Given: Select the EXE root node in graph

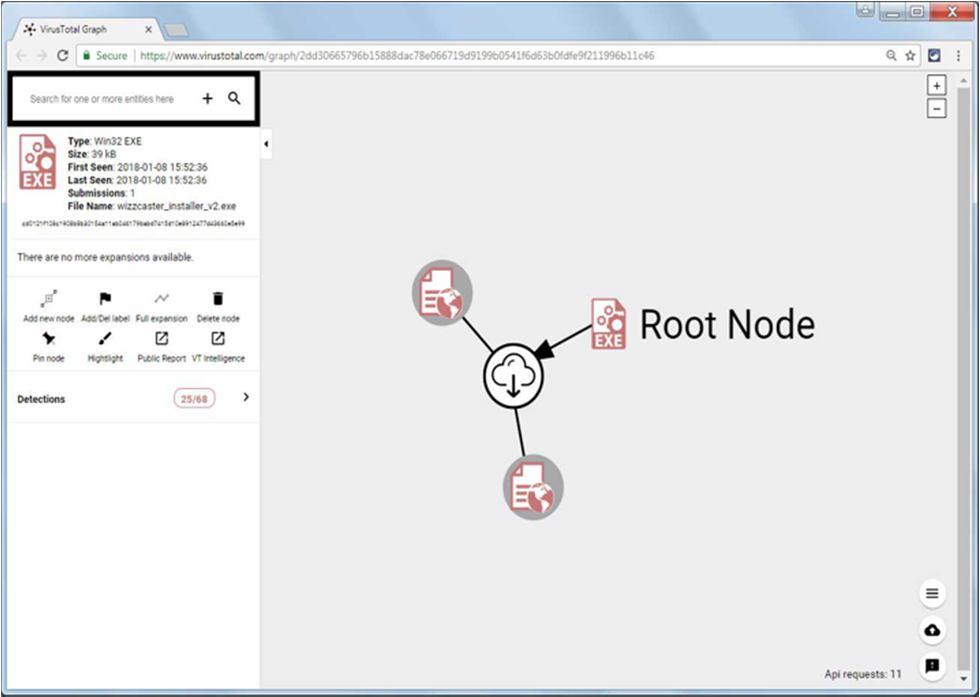Looking at the screenshot, I should pos(608,324).
